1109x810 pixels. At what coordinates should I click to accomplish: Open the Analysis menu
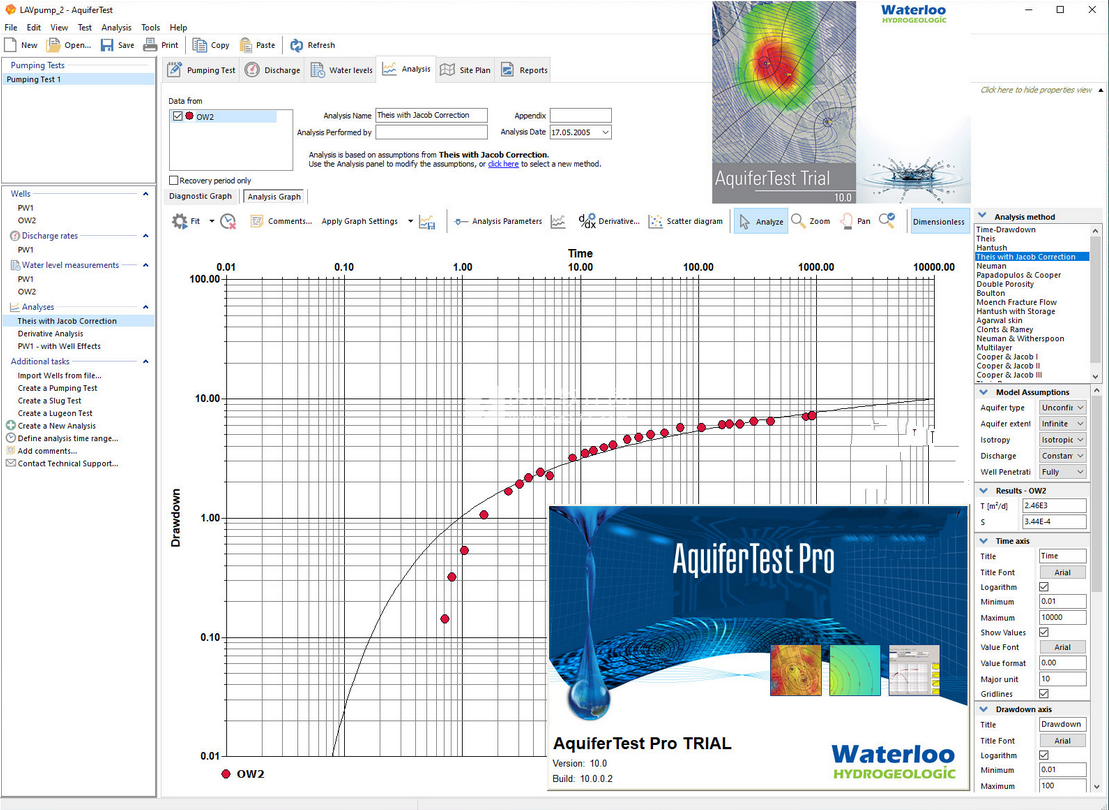pyautogui.click(x=116, y=28)
